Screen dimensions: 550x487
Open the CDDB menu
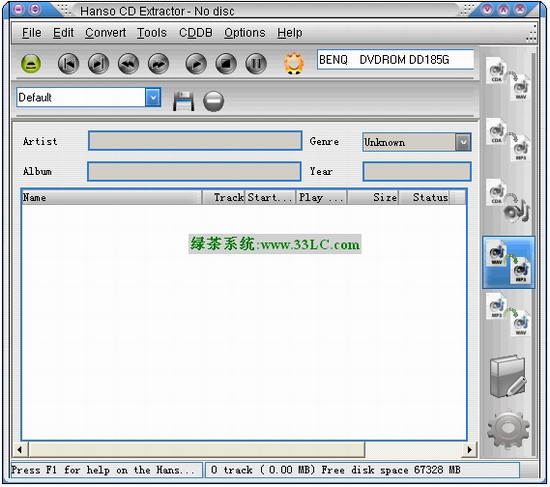click(x=196, y=33)
